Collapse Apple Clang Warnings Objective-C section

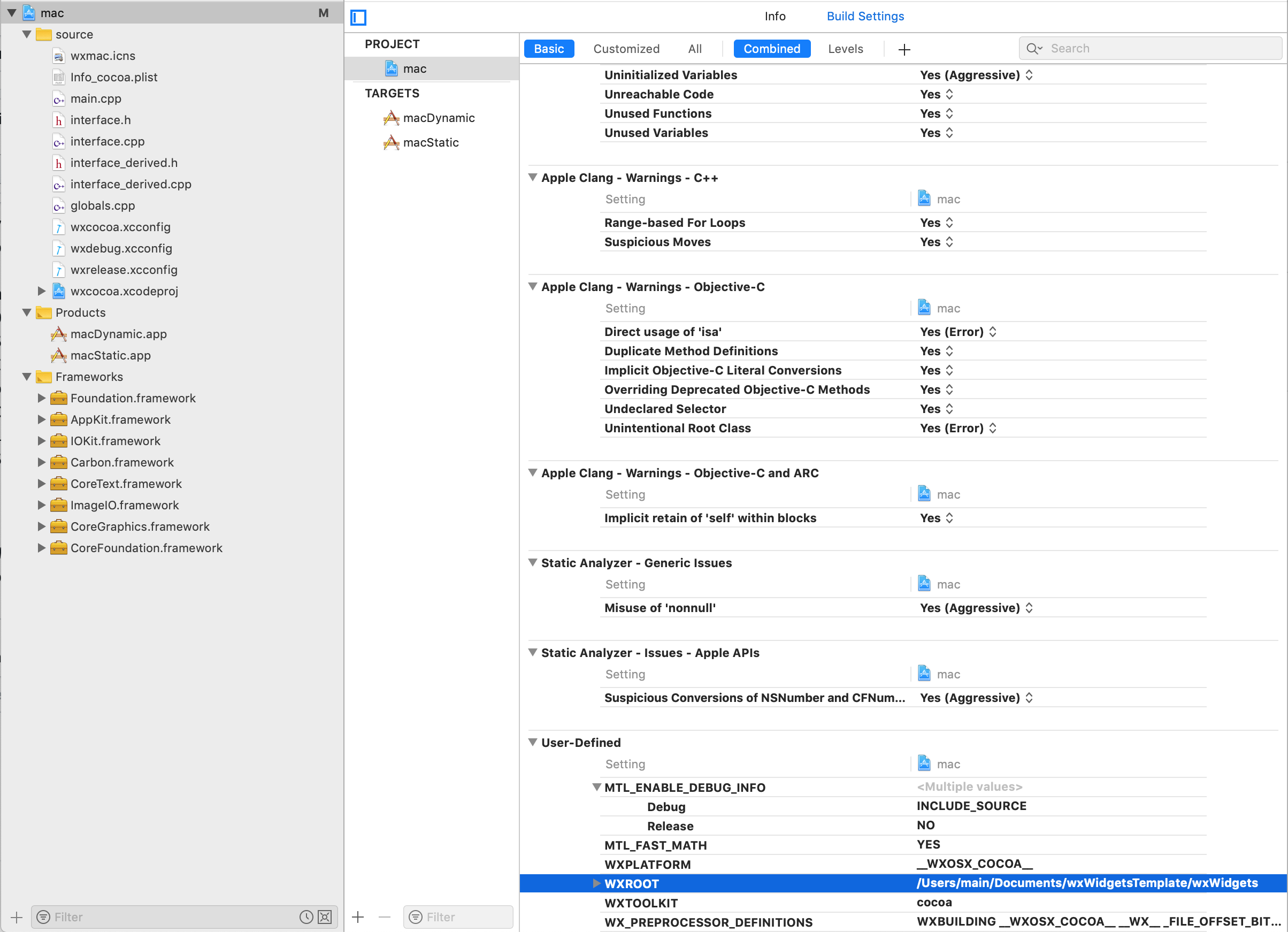point(533,287)
